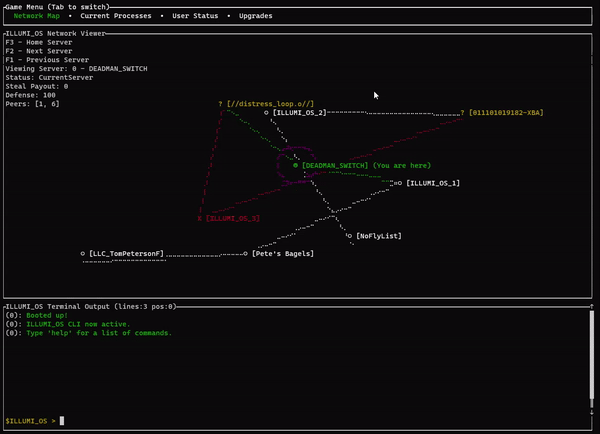
Task: Click the terminal scrollbar down arrow
Action: tap(592, 412)
